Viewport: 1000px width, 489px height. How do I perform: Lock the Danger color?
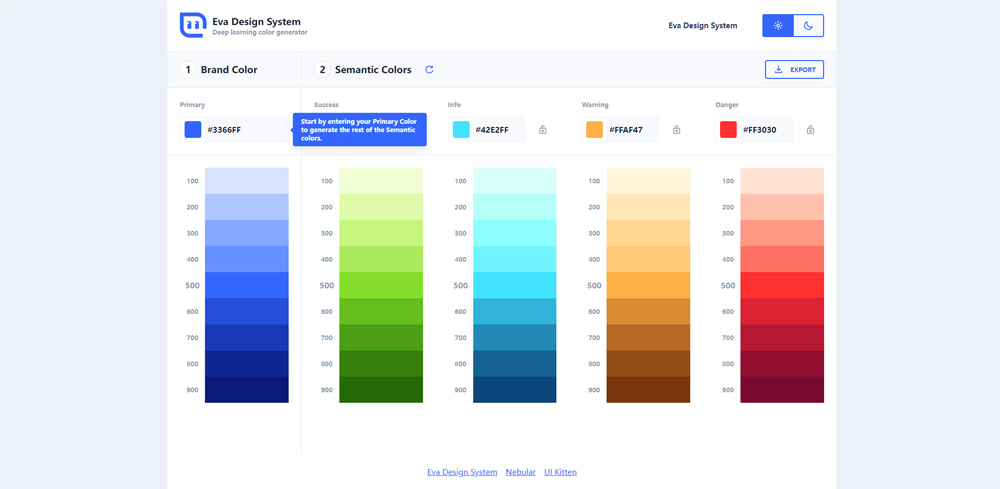click(x=811, y=130)
